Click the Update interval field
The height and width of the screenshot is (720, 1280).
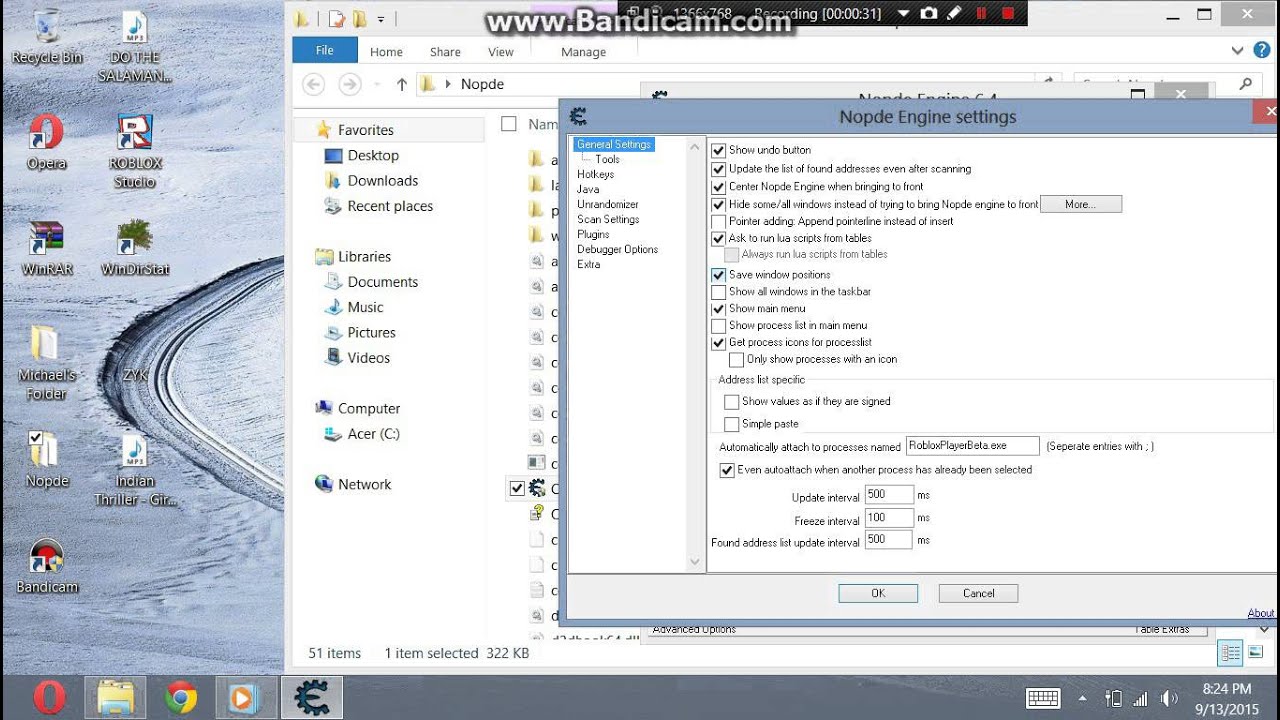pyautogui.click(x=889, y=495)
